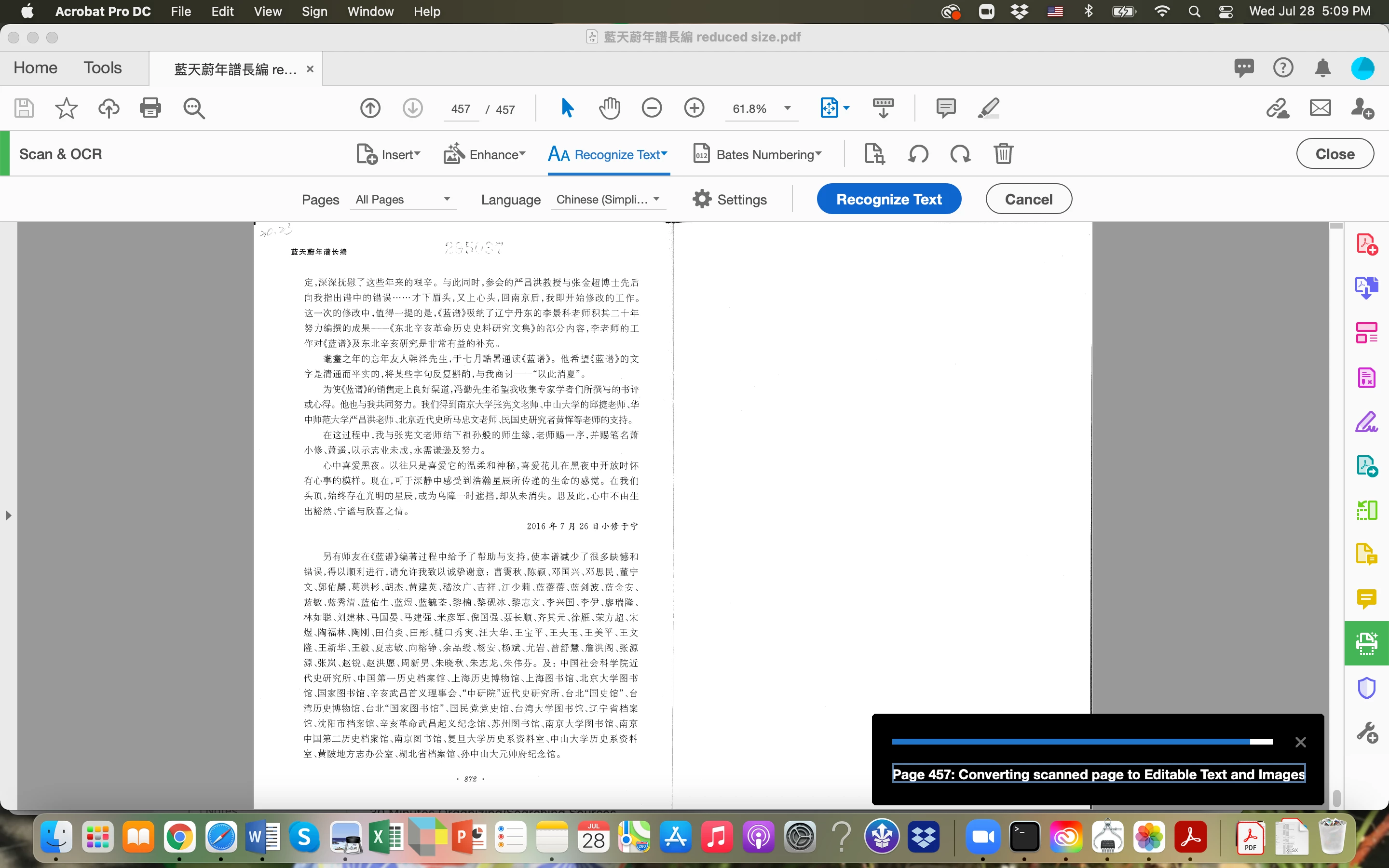Go to previous page arrow
Screen dimensions: 1389x868
[x=370, y=108]
